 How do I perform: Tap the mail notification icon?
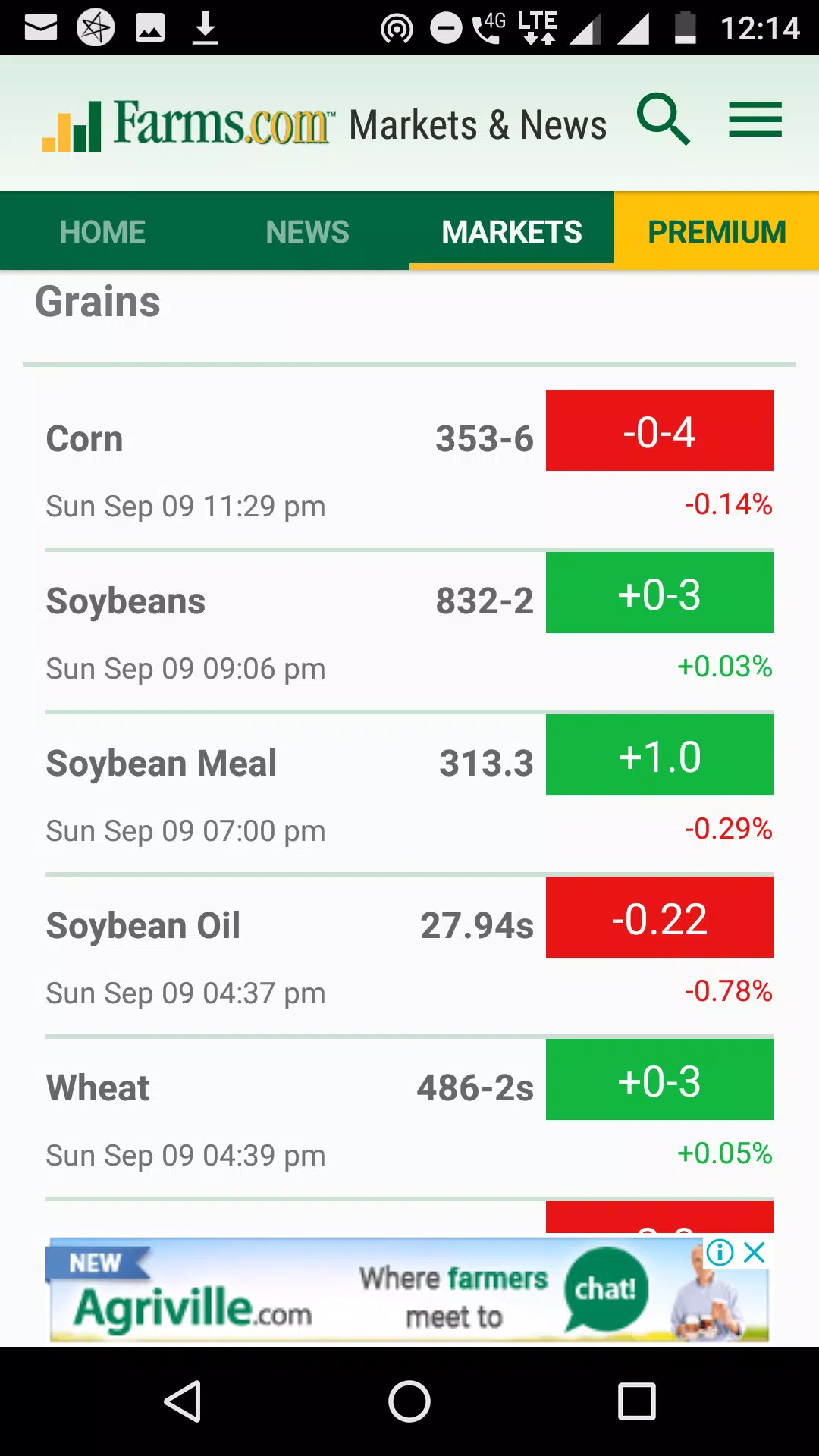click(41, 28)
